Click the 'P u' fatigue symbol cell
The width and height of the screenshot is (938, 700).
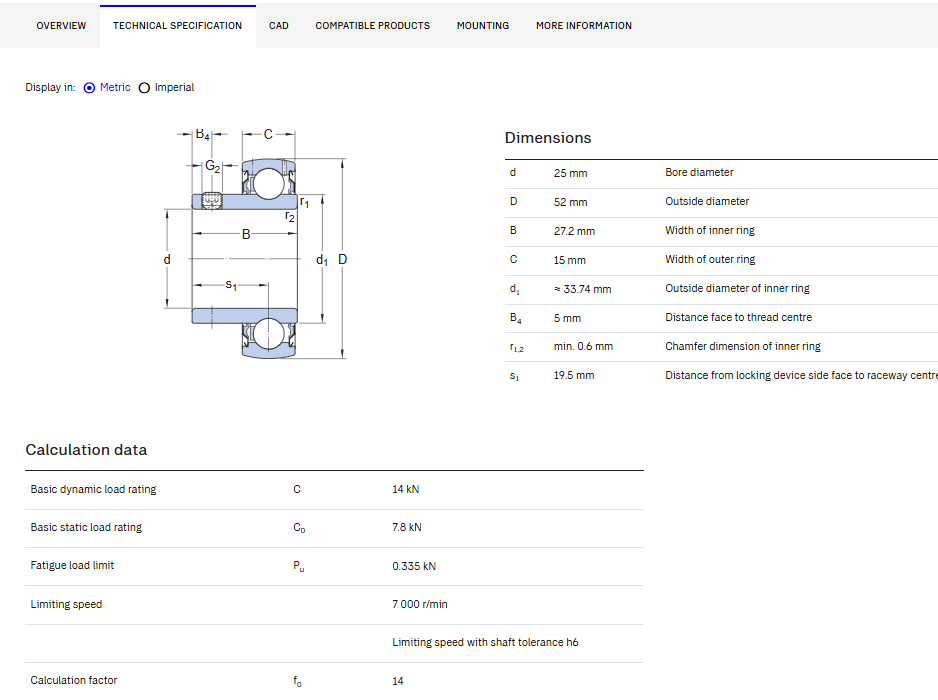click(x=299, y=566)
